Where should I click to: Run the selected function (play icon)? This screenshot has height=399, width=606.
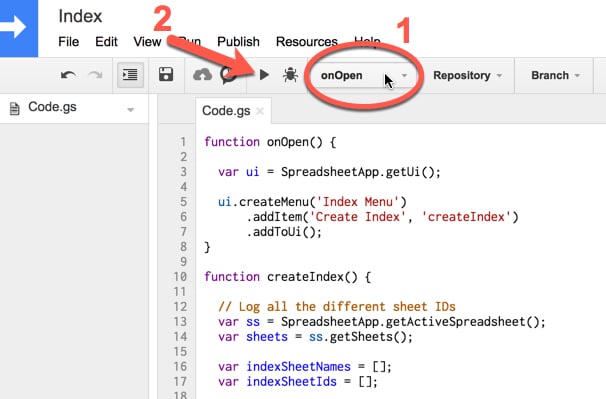tap(264, 75)
